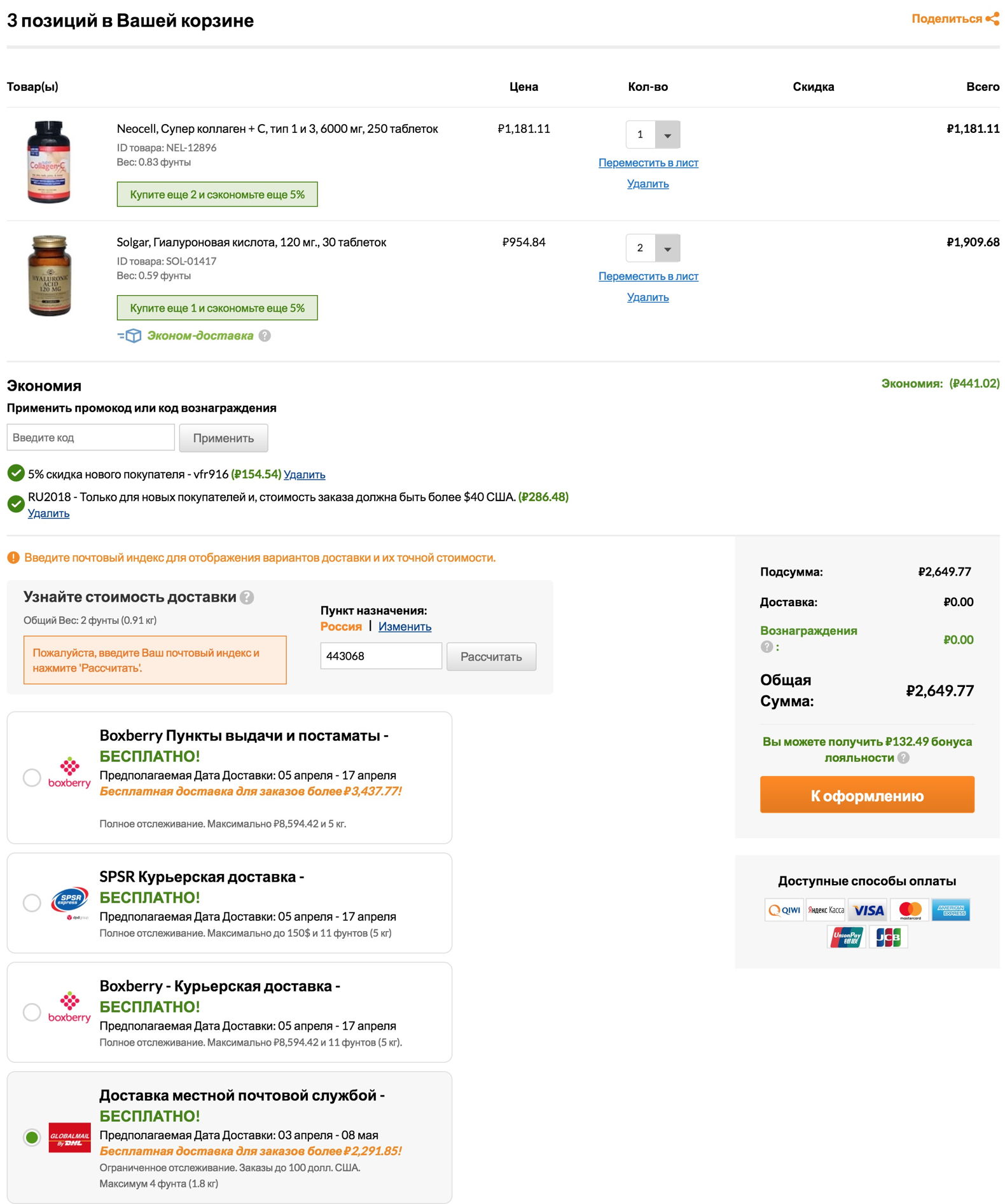Click Изменить to change destination country
This screenshot has height=1204, width=1005.
pos(405,626)
